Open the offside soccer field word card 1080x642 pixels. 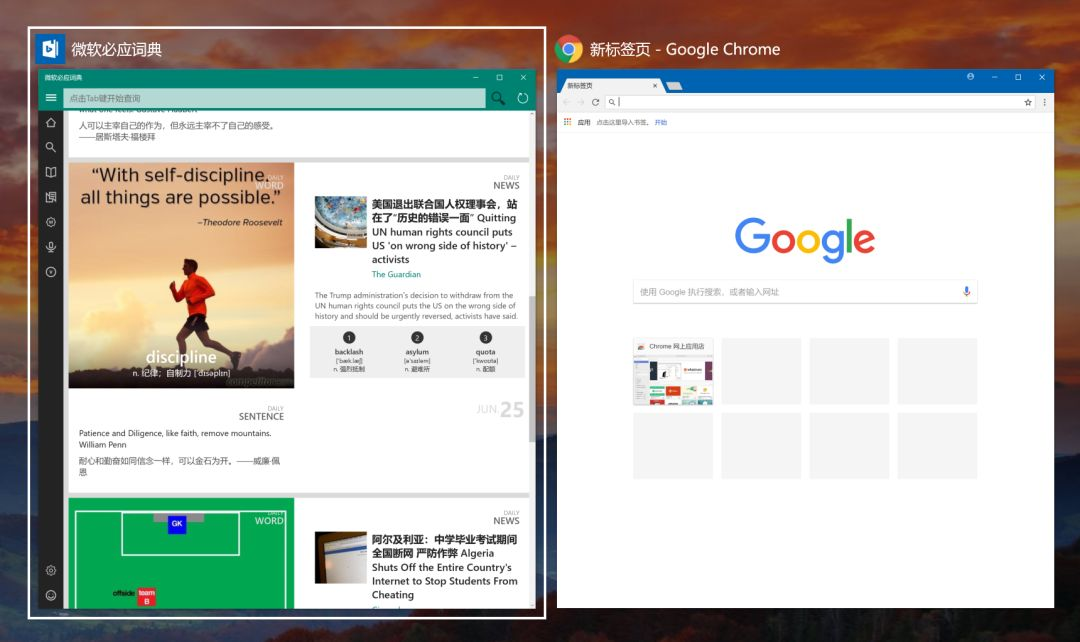181,553
